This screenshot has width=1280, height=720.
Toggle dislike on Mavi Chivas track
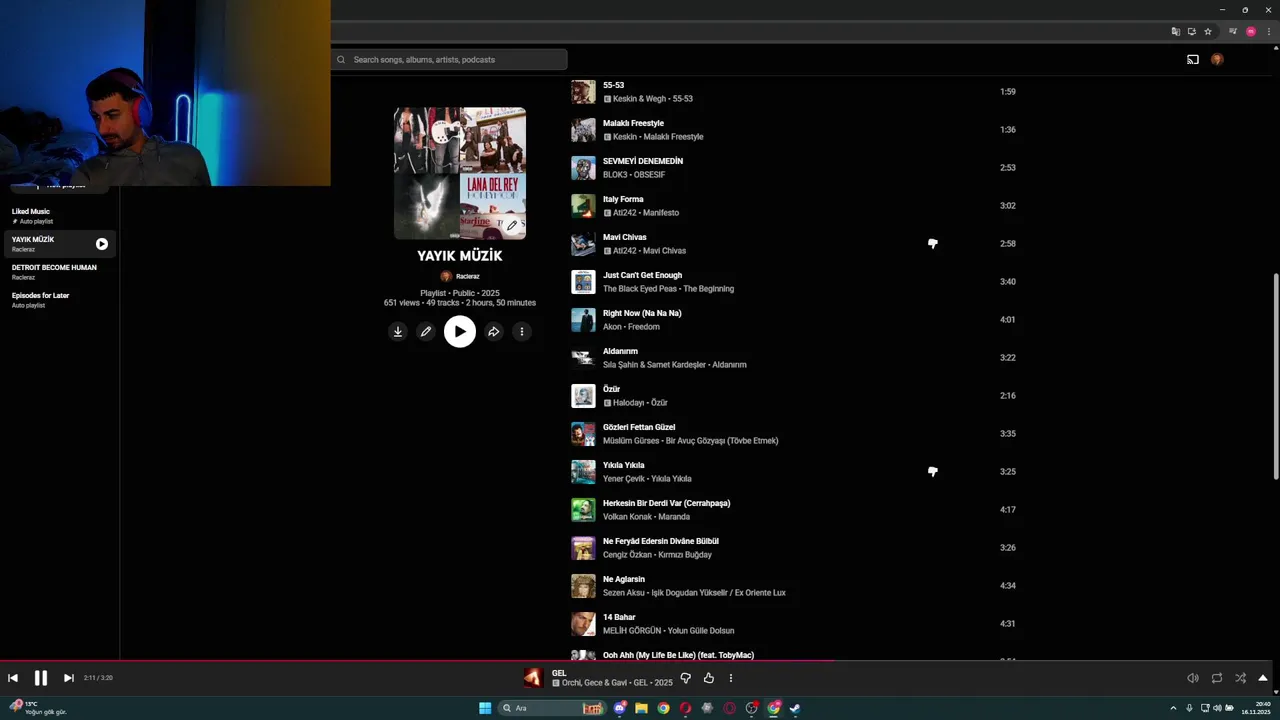932,244
